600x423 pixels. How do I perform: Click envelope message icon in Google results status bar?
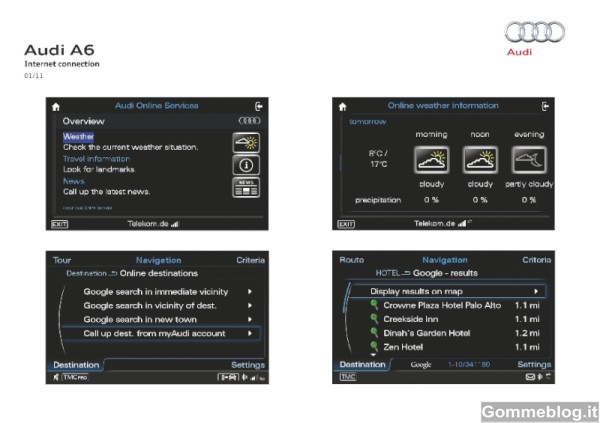[x=530, y=377]
